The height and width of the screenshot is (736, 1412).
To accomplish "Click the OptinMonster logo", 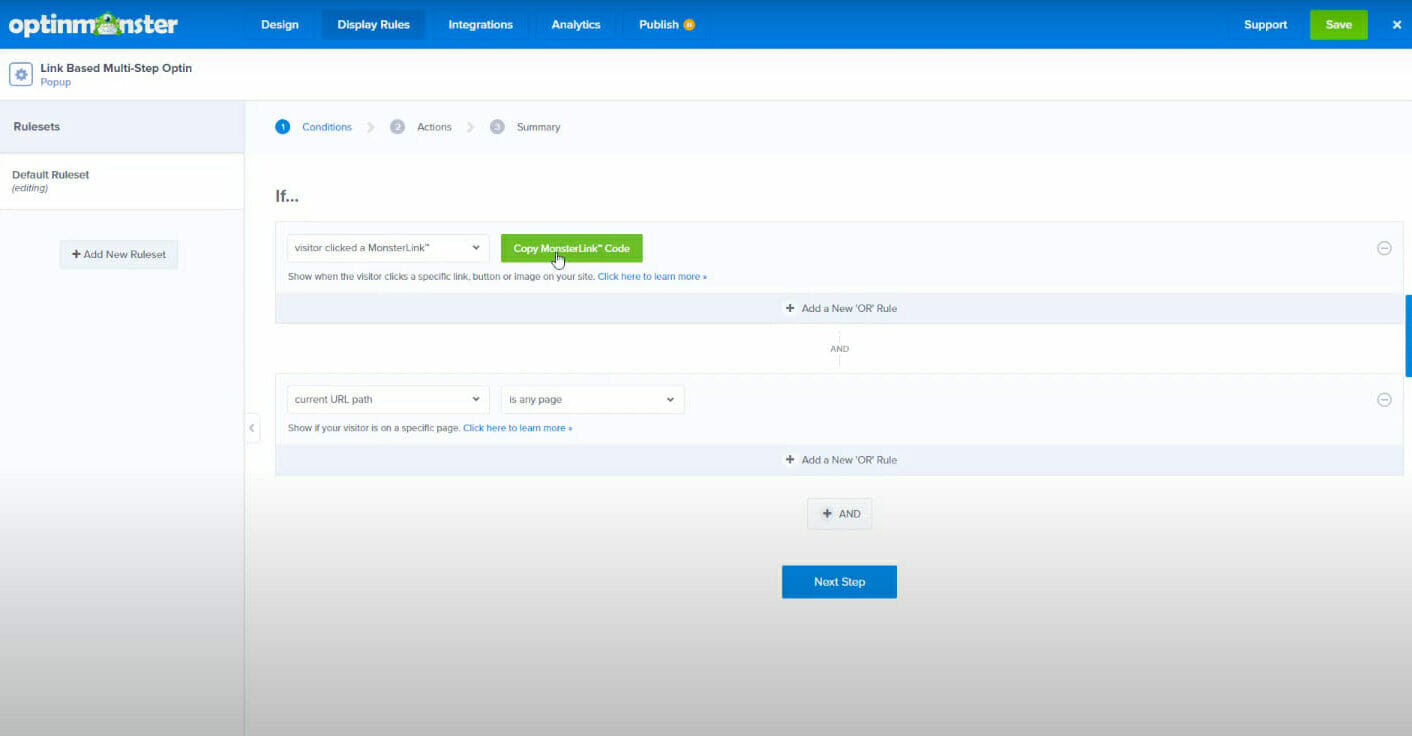I will [x=93, y=24].
